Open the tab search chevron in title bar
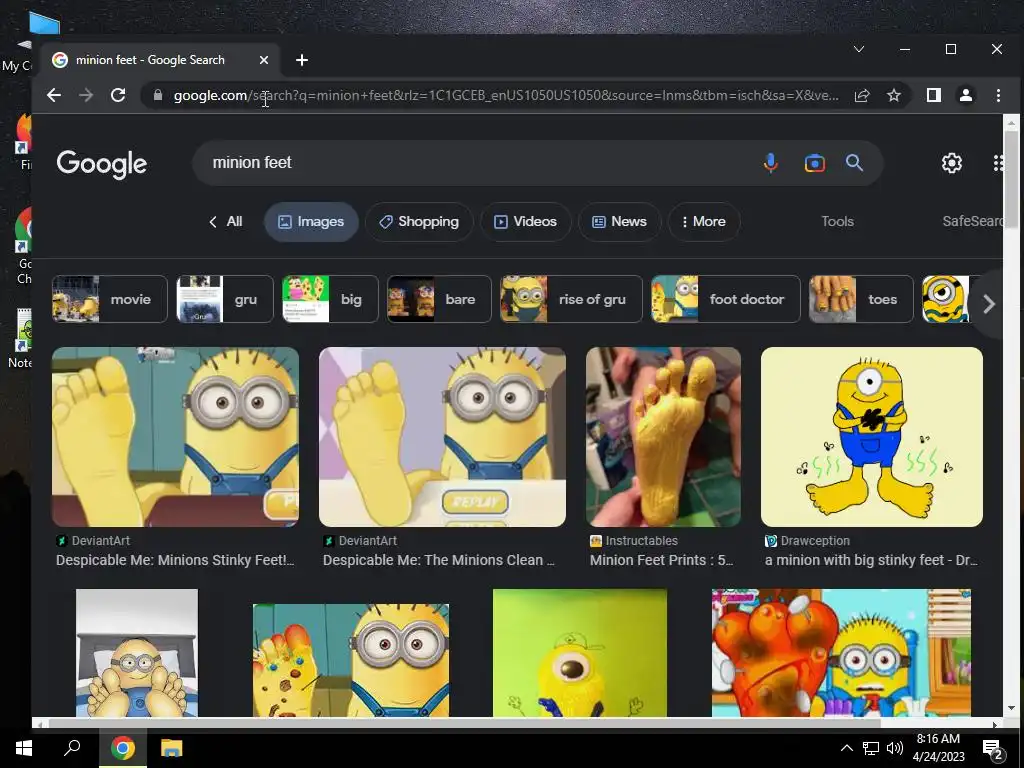This screenshot has width=1024, height=768. pos(859,49)
